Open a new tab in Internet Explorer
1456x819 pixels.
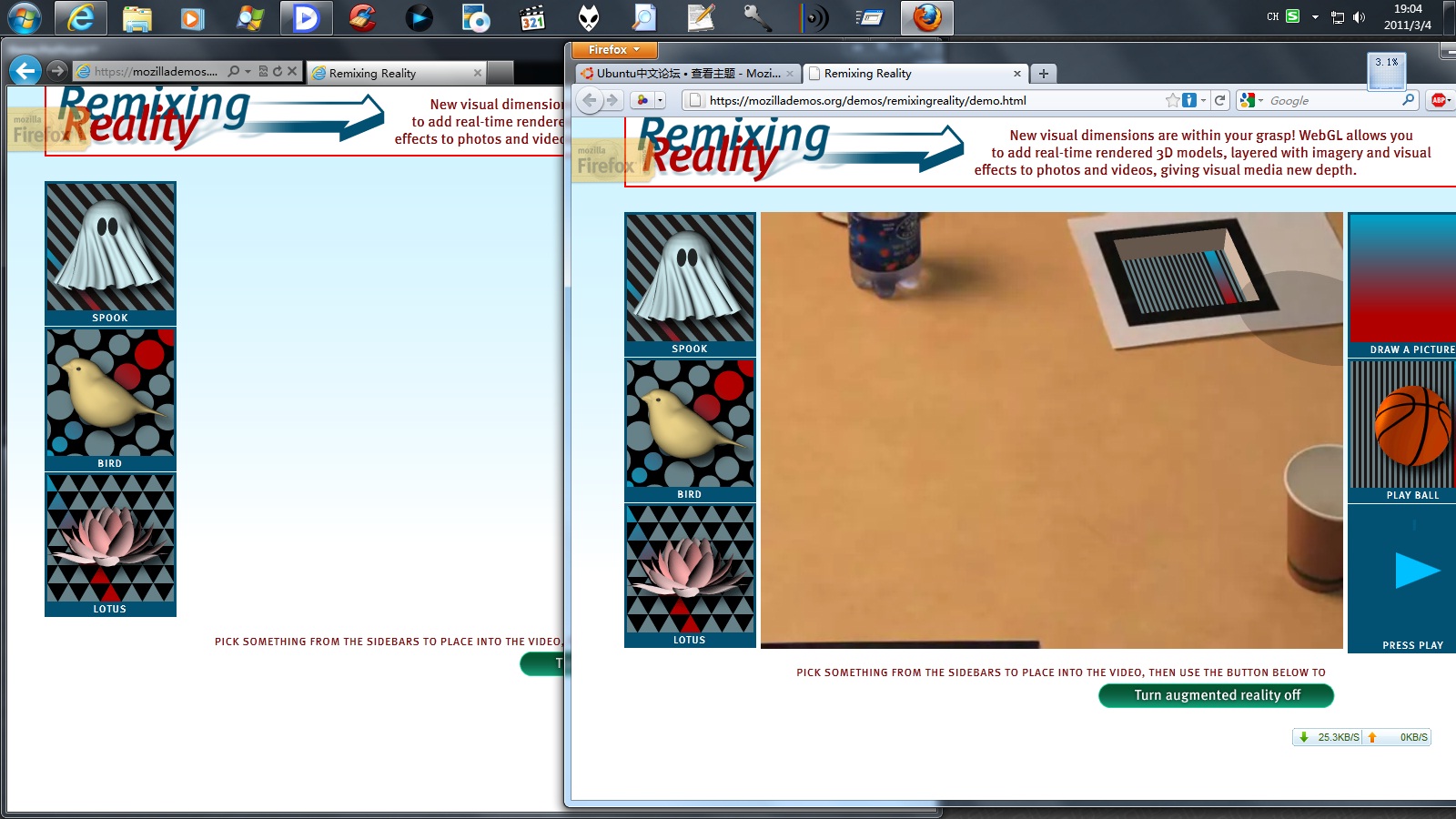tap(500, 73)
